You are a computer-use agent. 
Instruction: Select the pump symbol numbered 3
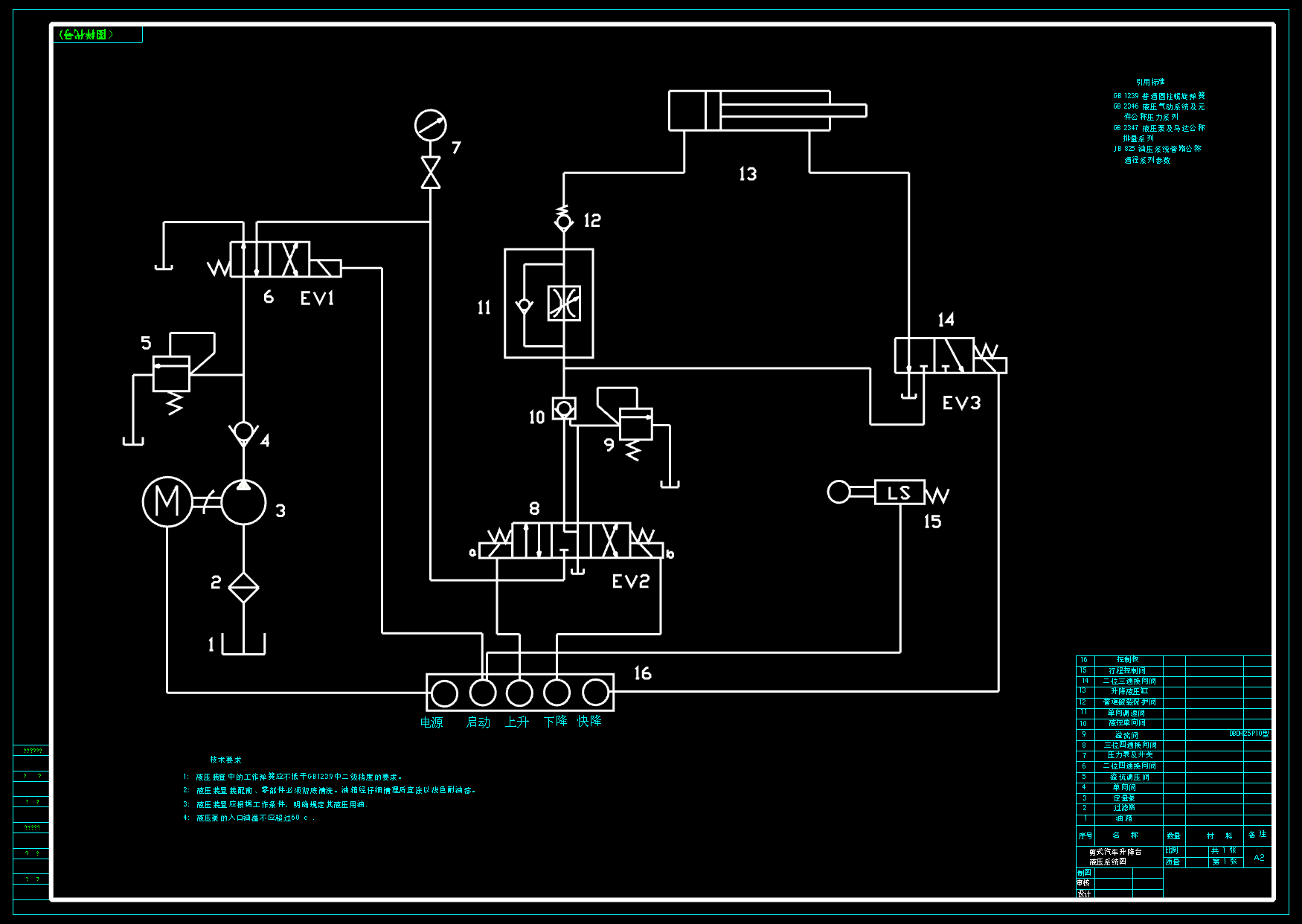pos(243,502)
